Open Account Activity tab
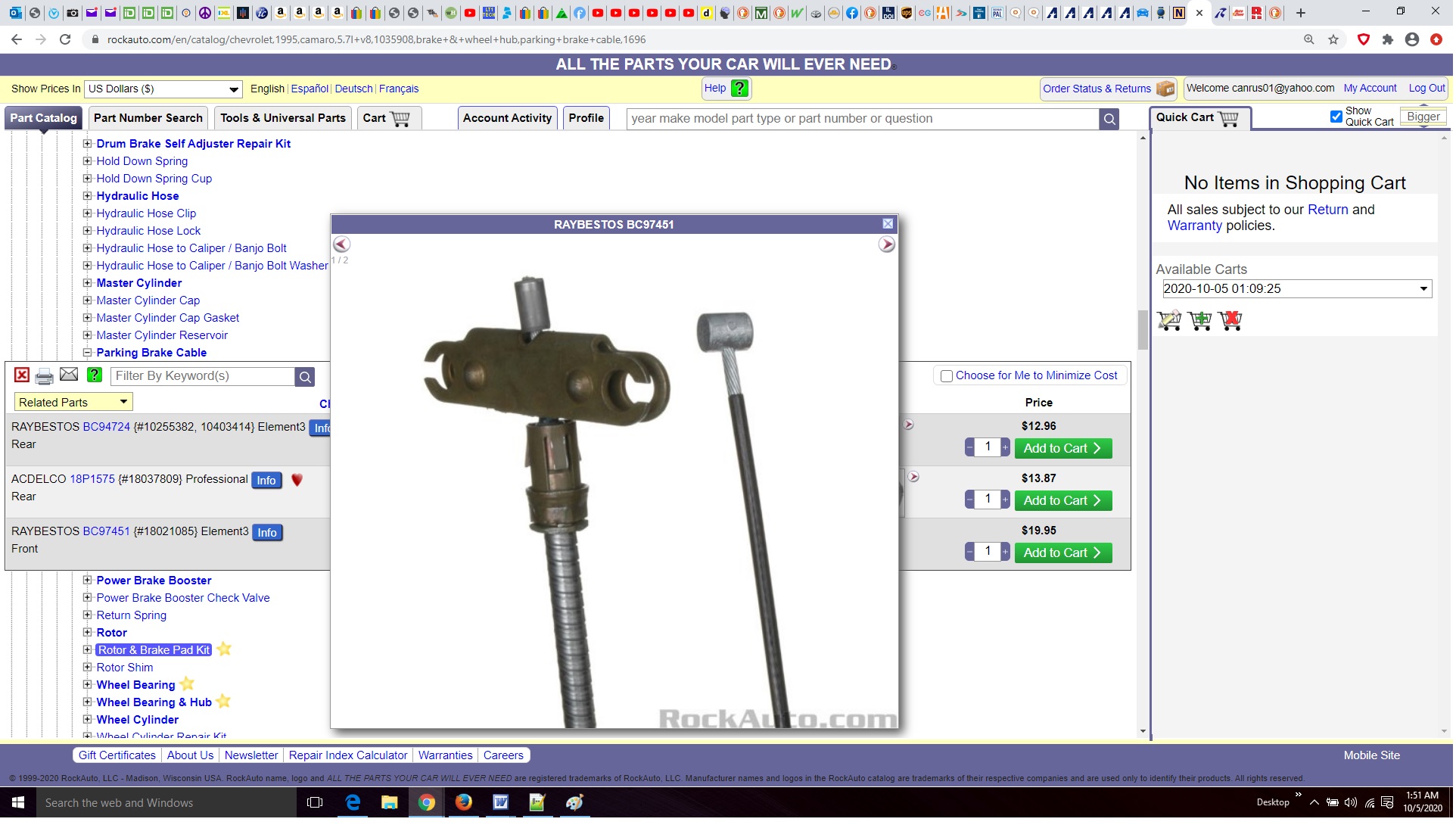This screenshot has width=1456, height=825. coord(509,118)
